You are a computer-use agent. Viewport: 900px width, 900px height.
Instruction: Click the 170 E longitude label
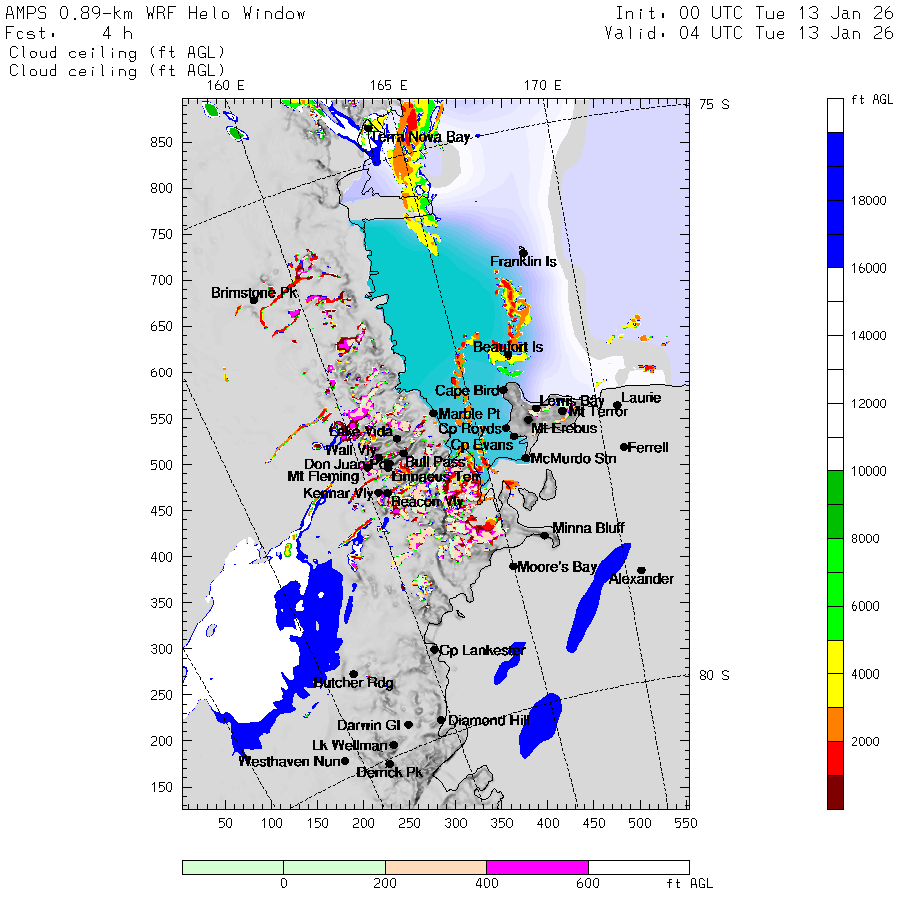pos(542,86)
